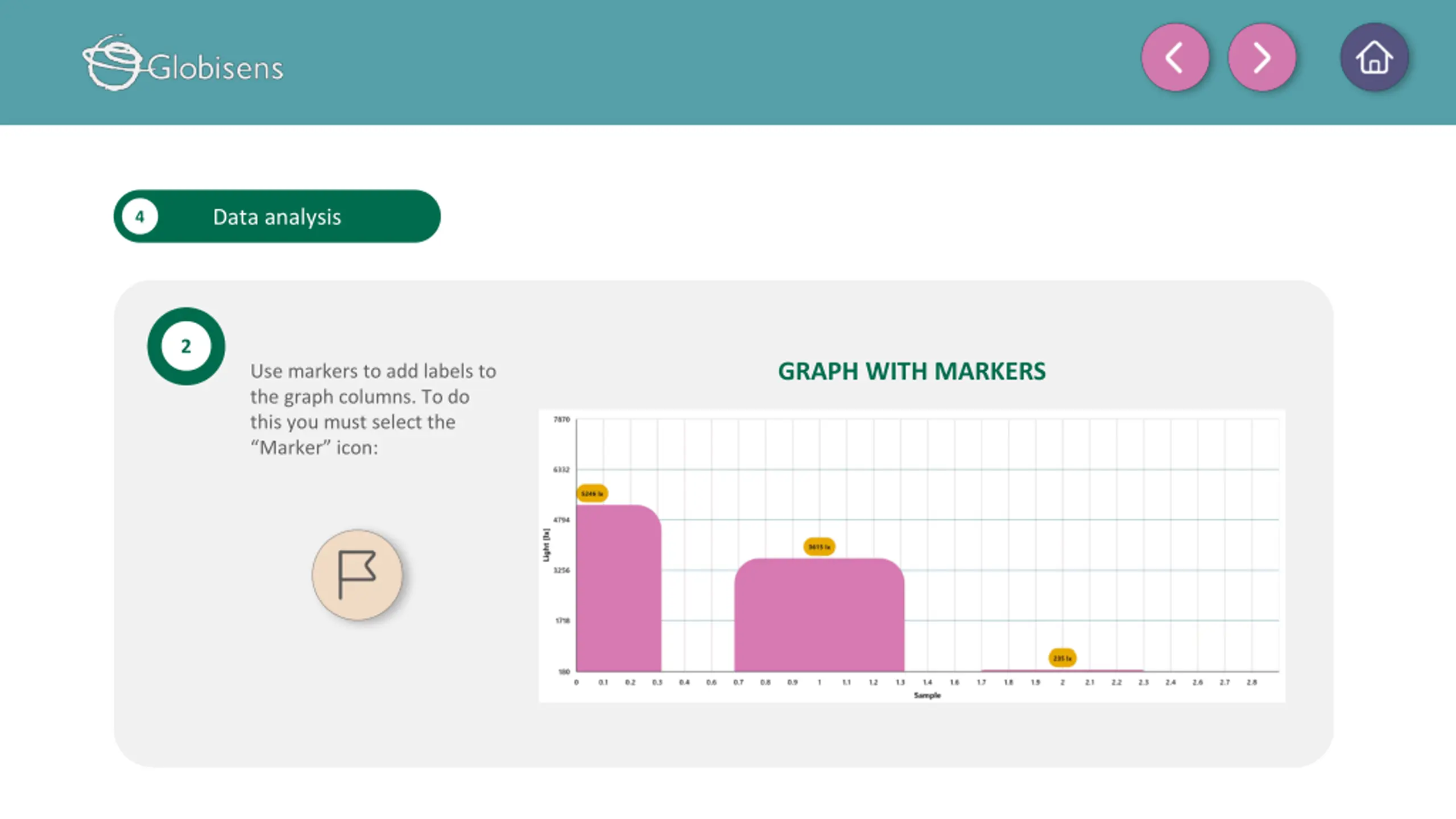The image size is (1456, 819).
Task: Click the 2.8 x-axis tick value
Action: pyautogui.click(x=1252, y=682)
